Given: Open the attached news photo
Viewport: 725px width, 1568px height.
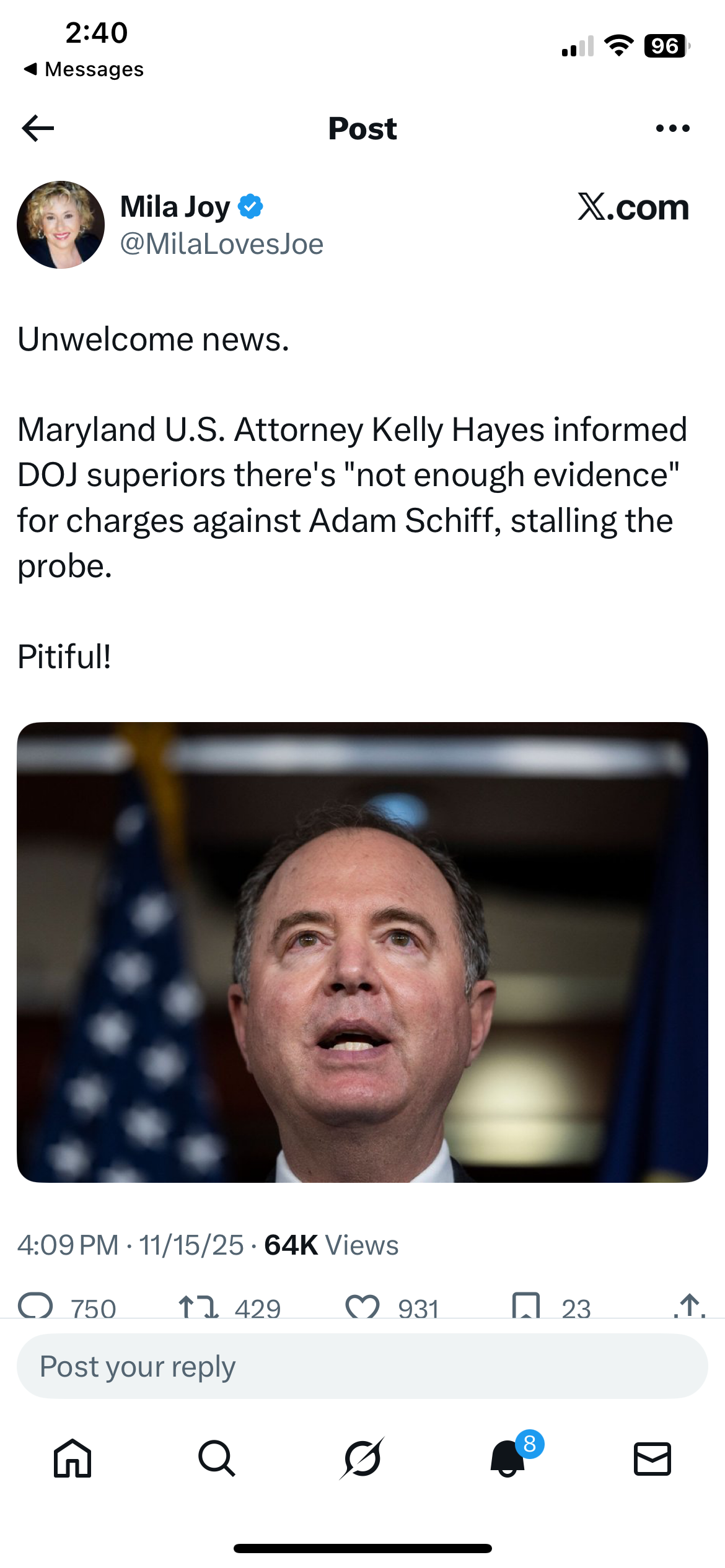Looking at the screenshot, I should point(362,952).
